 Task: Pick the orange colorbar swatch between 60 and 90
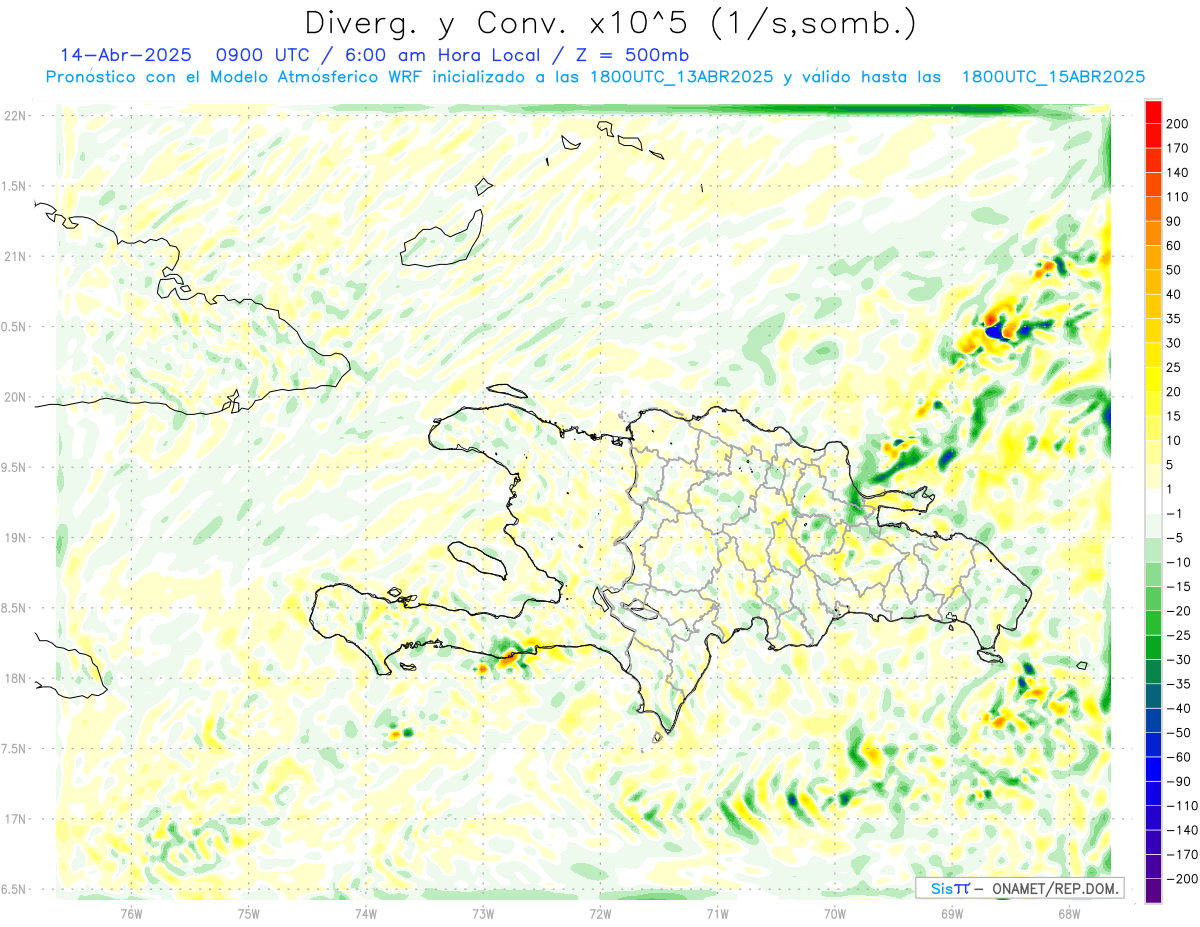click(x=1153, y=234)
